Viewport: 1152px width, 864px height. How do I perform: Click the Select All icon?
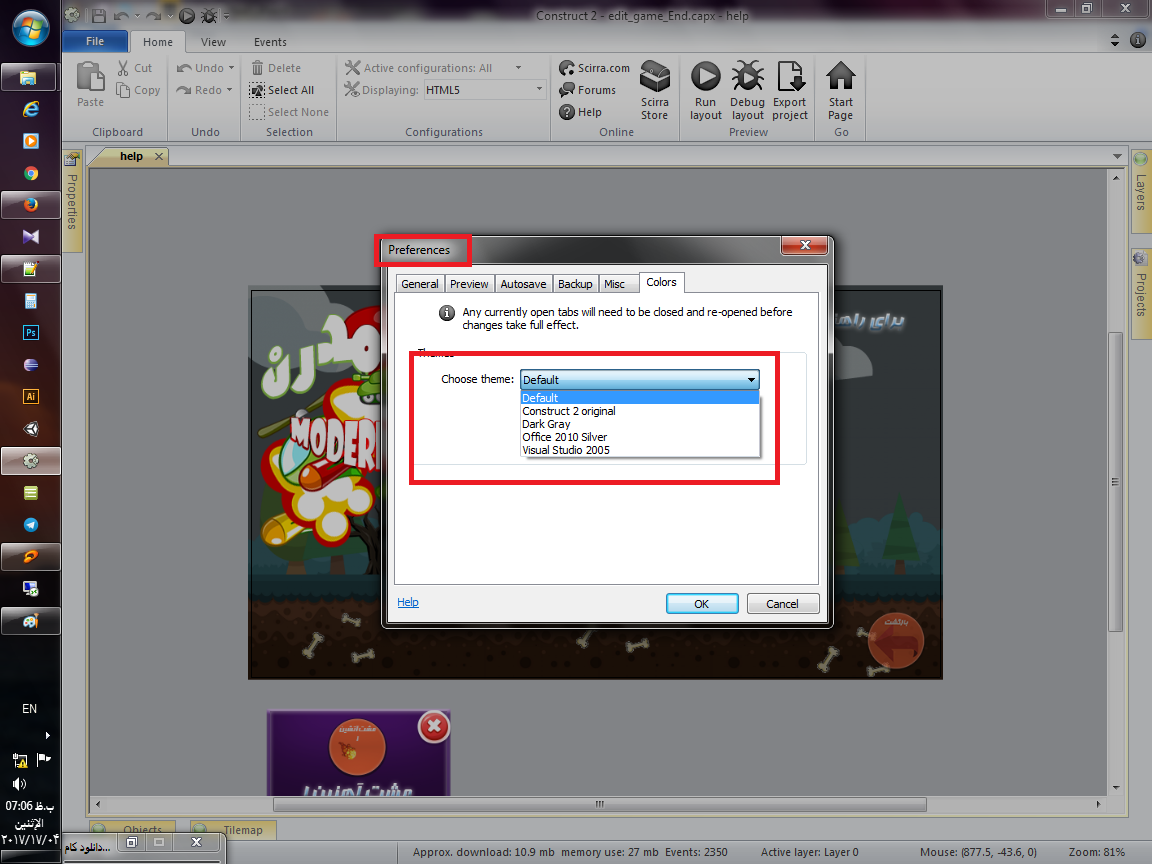(256, 90)
